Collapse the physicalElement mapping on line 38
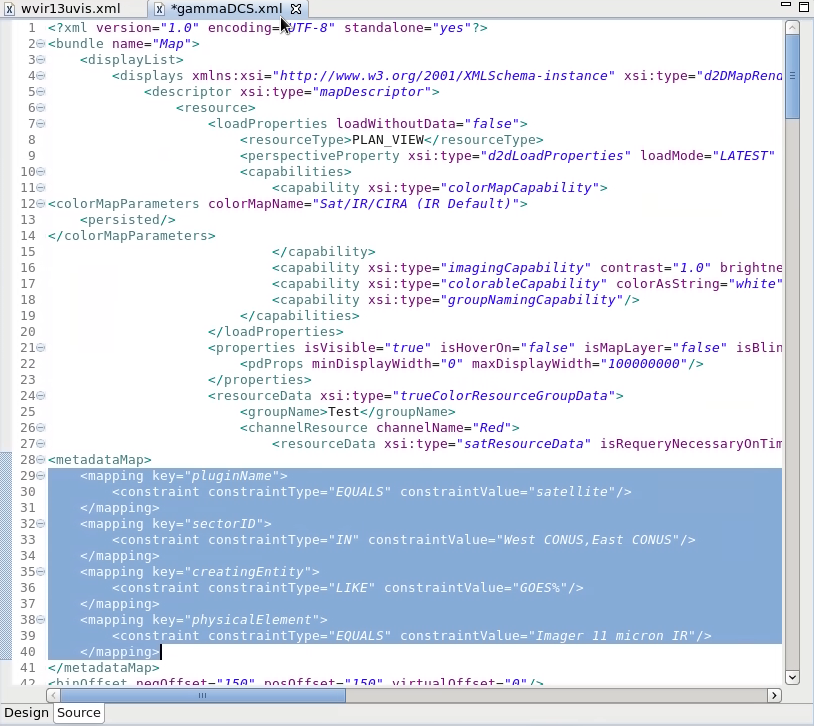Image resolution: width=814 pixels, height=726 pixels. [40, 620]
